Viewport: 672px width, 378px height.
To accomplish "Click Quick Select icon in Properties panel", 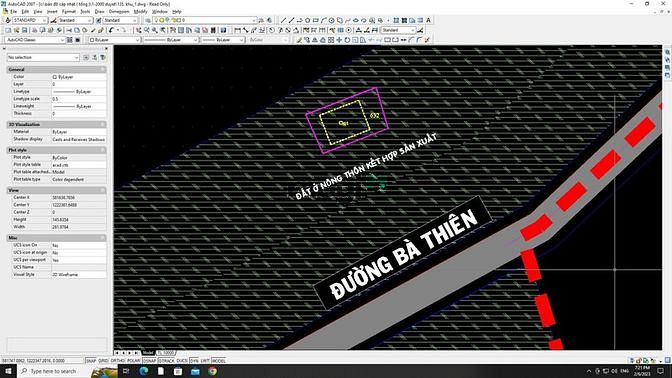I will point(103,57).
